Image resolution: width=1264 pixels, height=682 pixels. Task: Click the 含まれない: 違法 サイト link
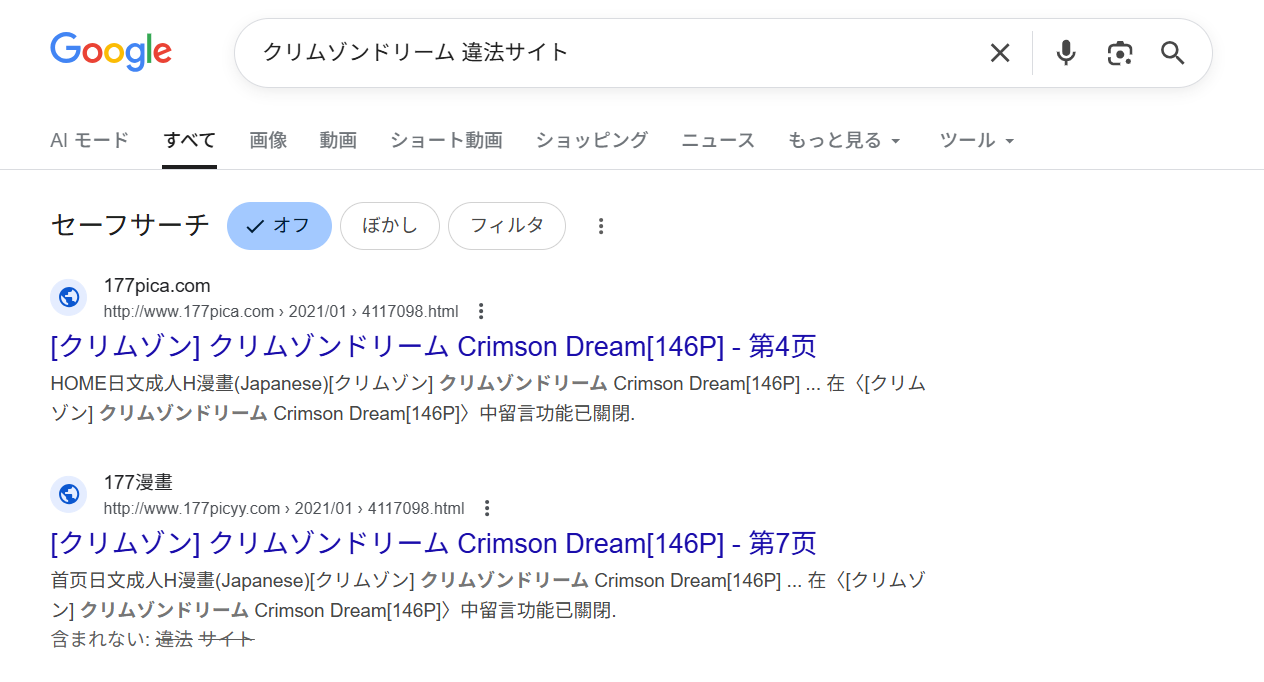152,639
